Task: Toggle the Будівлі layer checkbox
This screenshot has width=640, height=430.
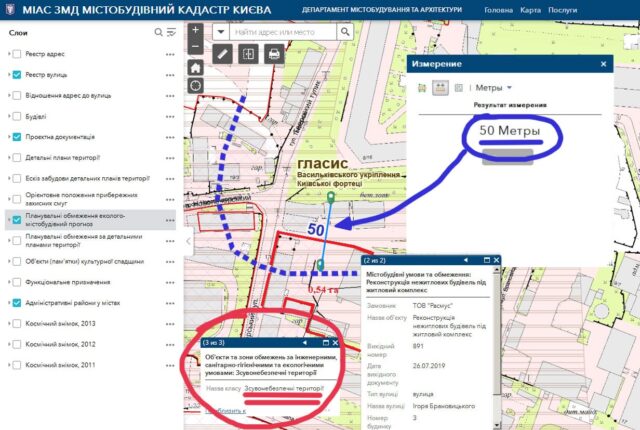Action: click(17, 116)
